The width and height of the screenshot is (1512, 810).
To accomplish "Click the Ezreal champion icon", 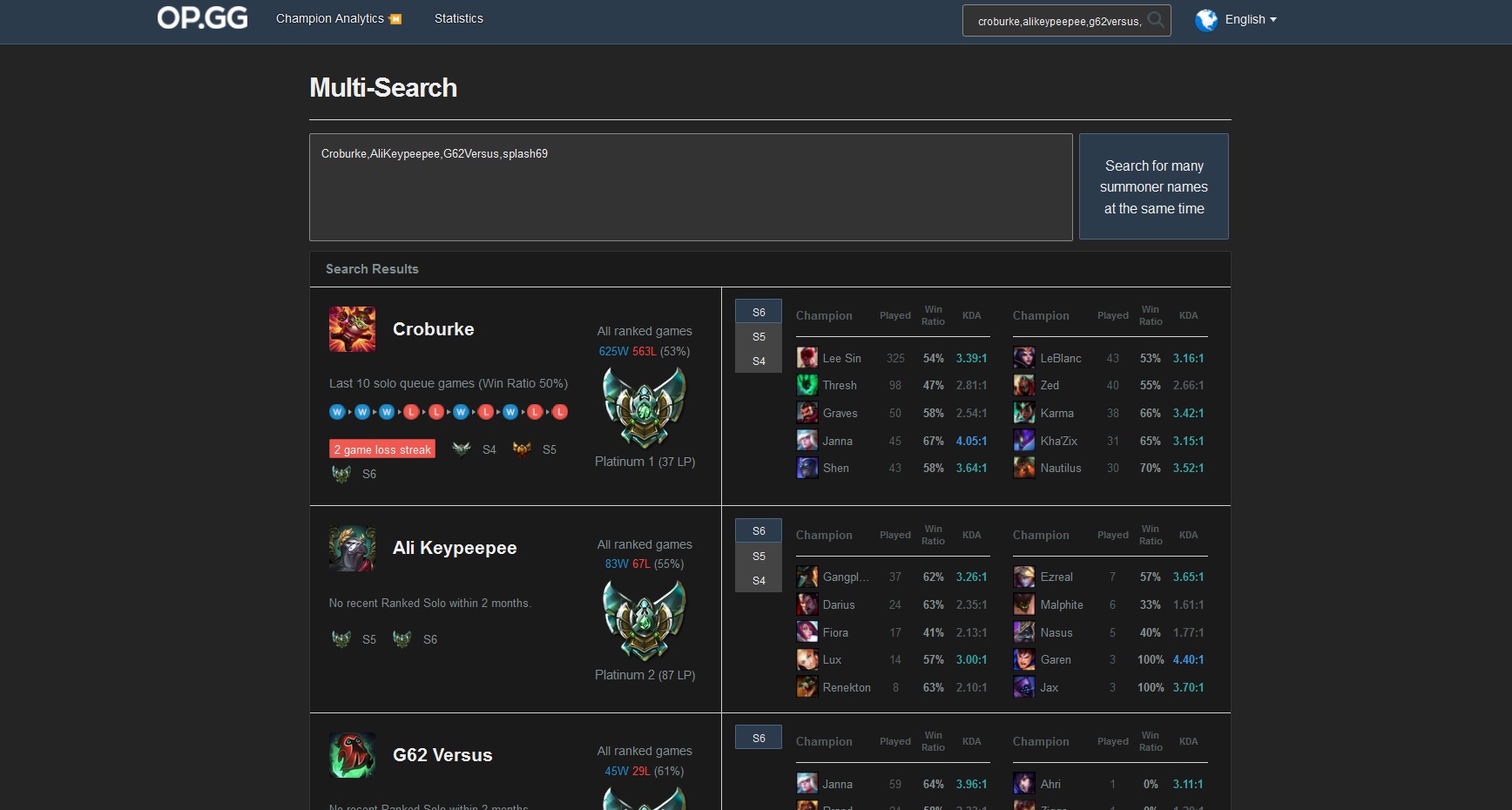I will tap(1024, 577).
